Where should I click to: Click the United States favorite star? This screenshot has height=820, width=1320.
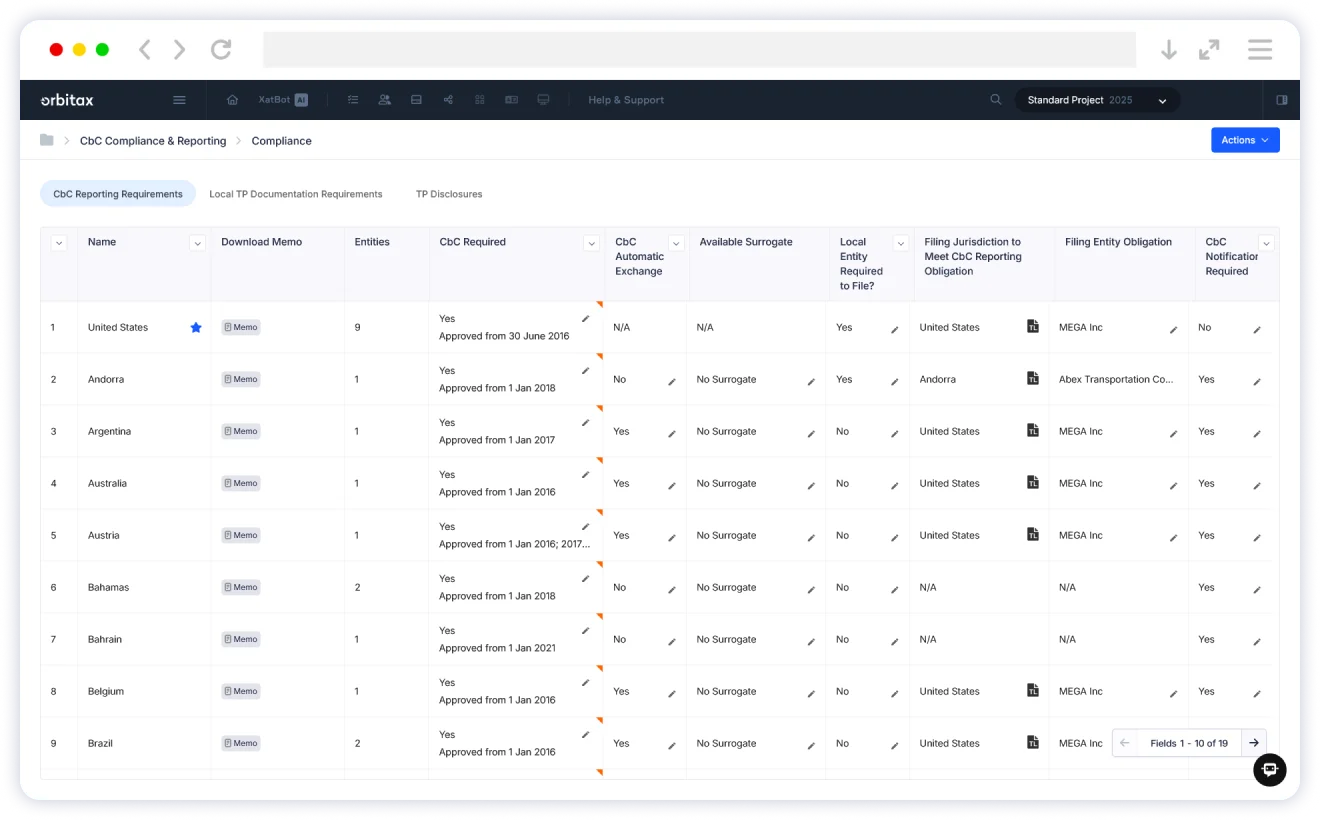196,328
